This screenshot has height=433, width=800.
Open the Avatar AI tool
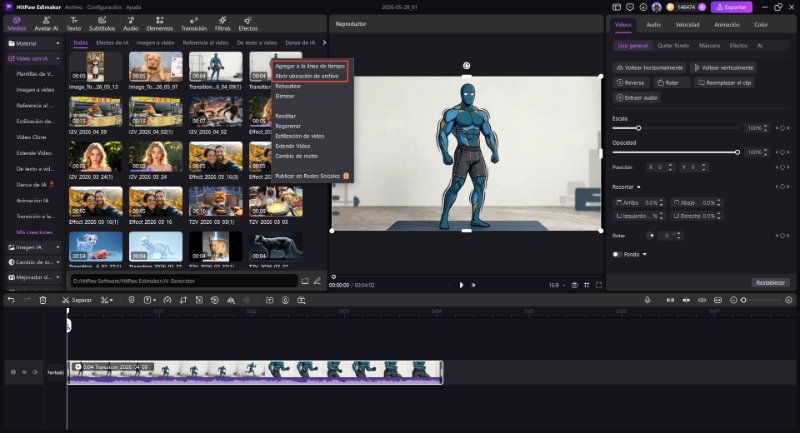tap(46, 24)
